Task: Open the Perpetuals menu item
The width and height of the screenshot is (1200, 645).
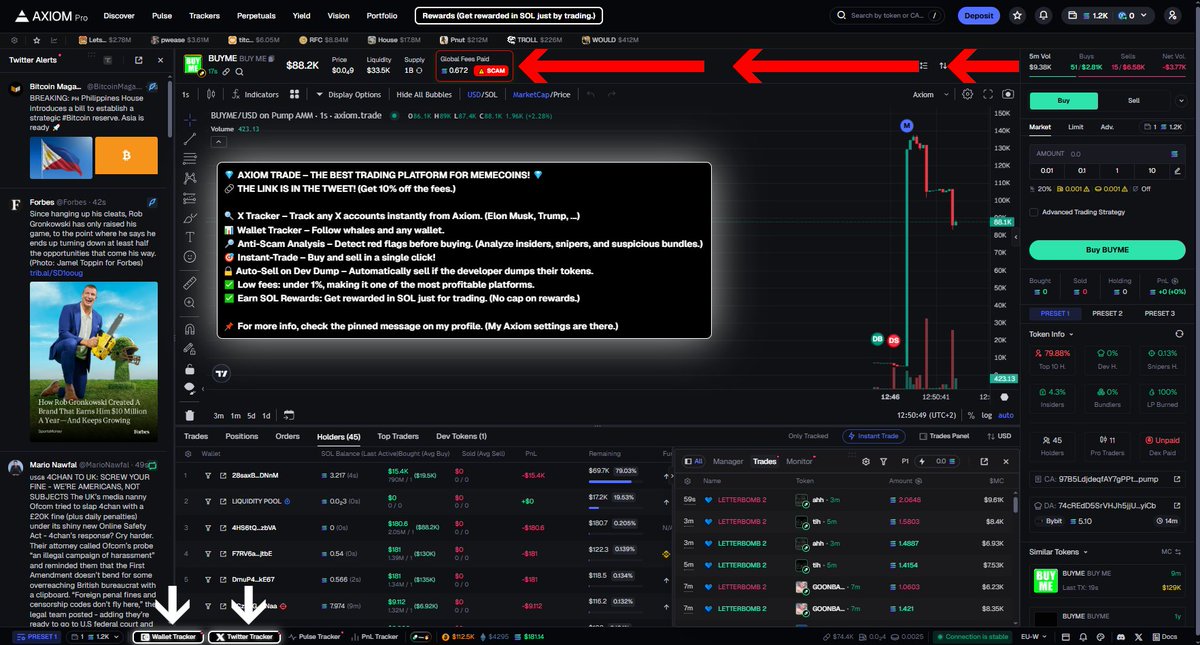Action: (x=257, y=16)
